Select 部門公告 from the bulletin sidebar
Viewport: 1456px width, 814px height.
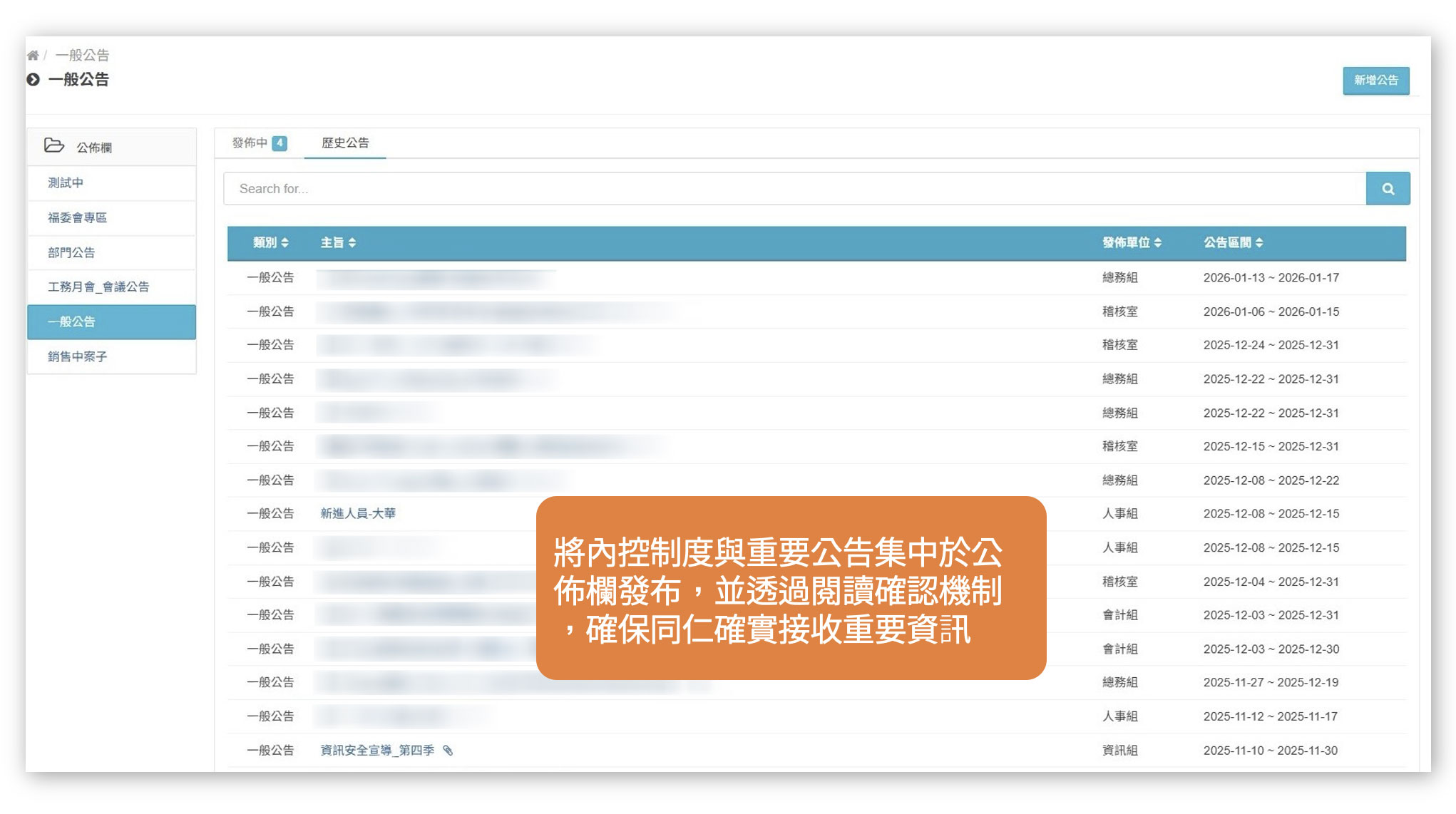pos(71,253)
